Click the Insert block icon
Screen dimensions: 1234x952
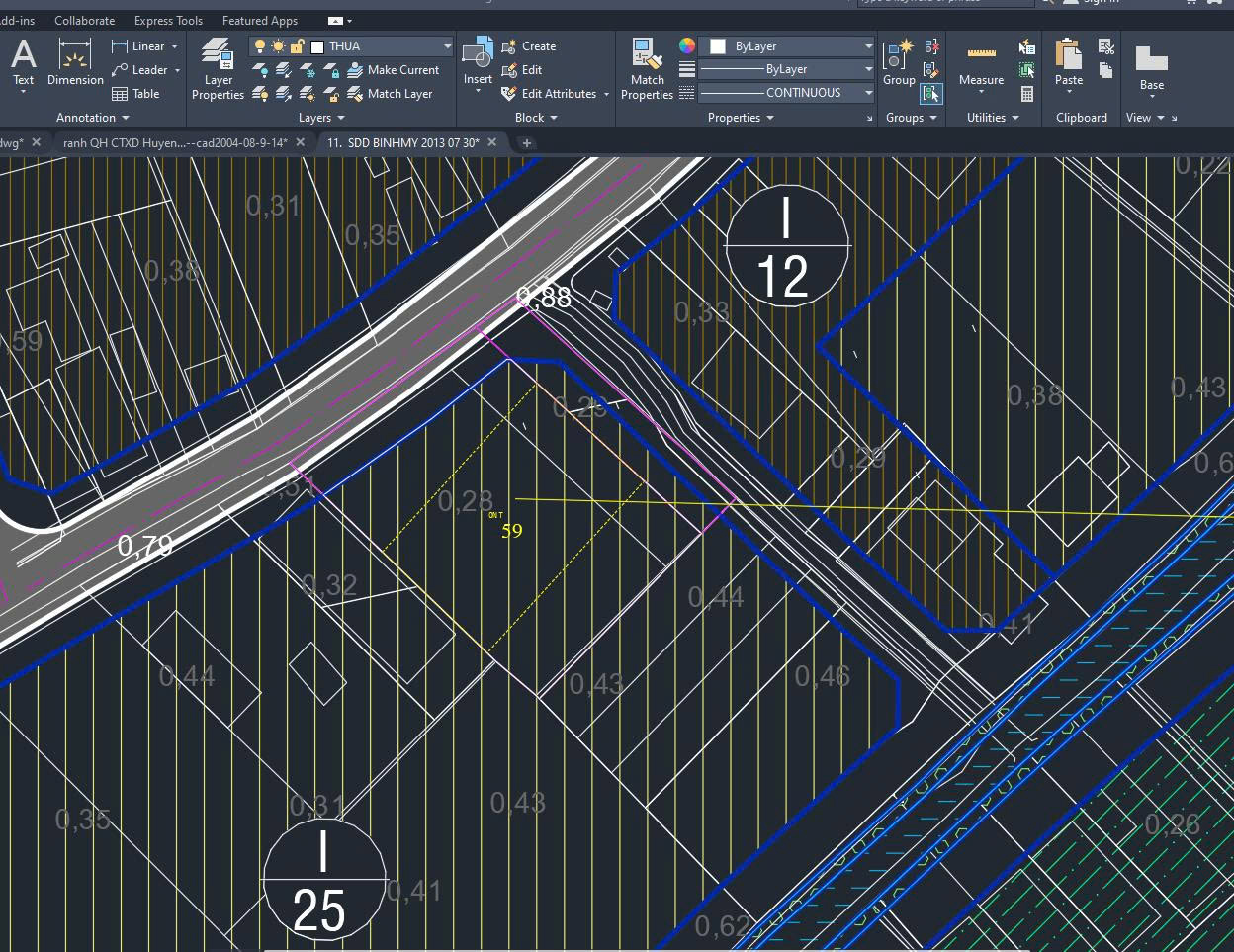click(478, 62)
